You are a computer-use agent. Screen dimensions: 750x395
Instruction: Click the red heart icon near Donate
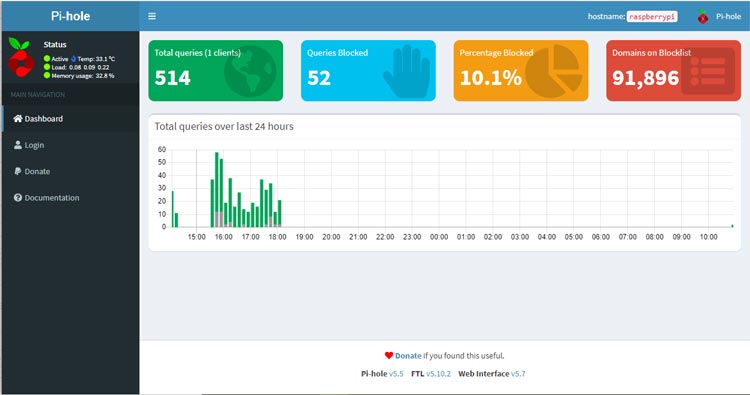pyautogui.click(x=389, y=355)
